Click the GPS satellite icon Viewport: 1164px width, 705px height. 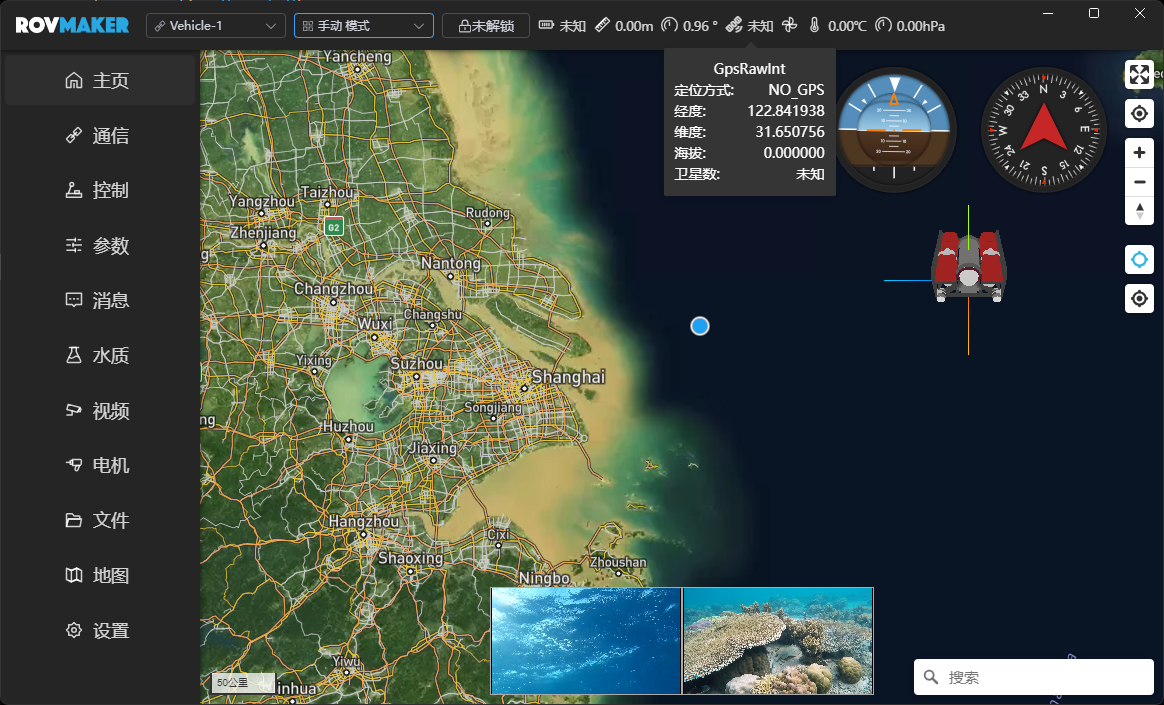point(734,26)
